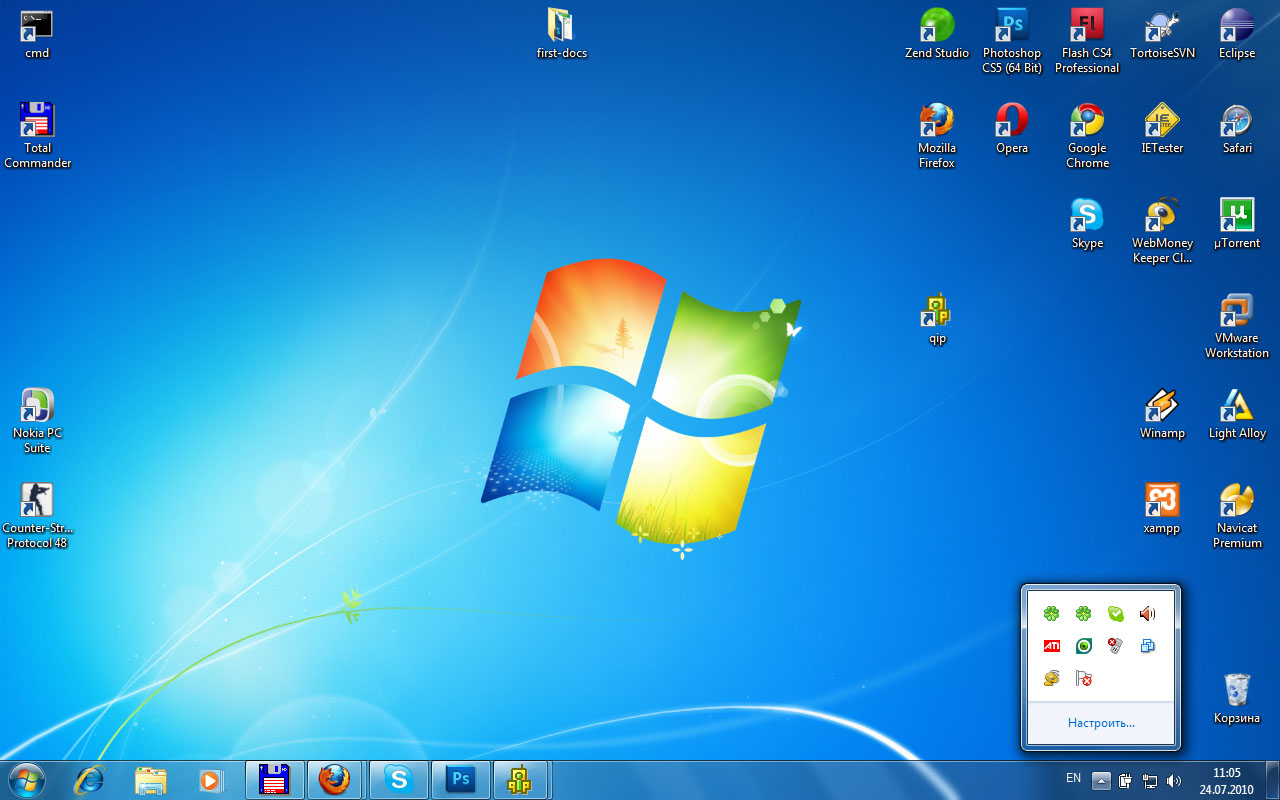The height and width of the screenshot is (800, 1280).
Task: Select the Winamp desktop shortcut
Action: coord(1162,414)
